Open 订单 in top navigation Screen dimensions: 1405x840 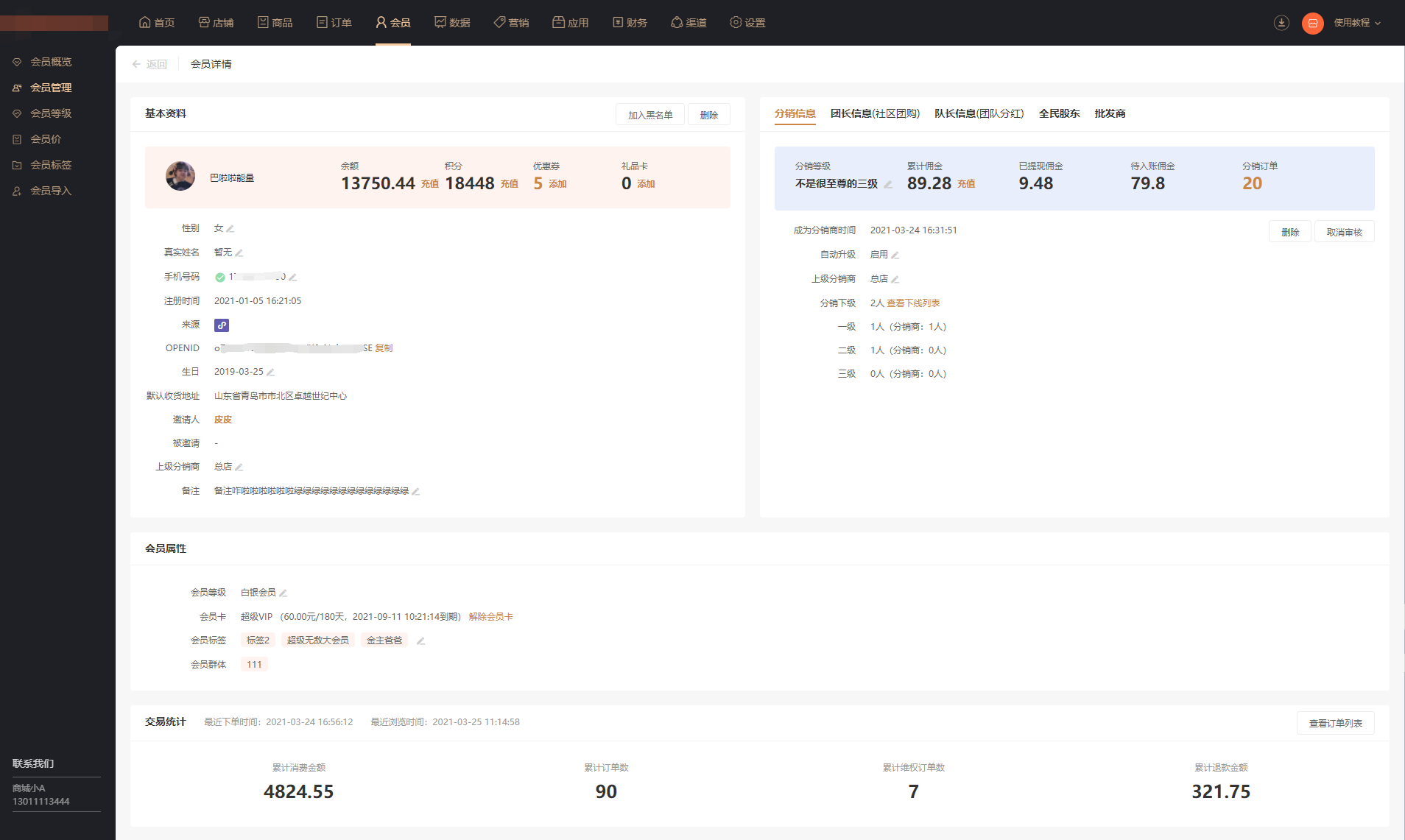point(334,23)
